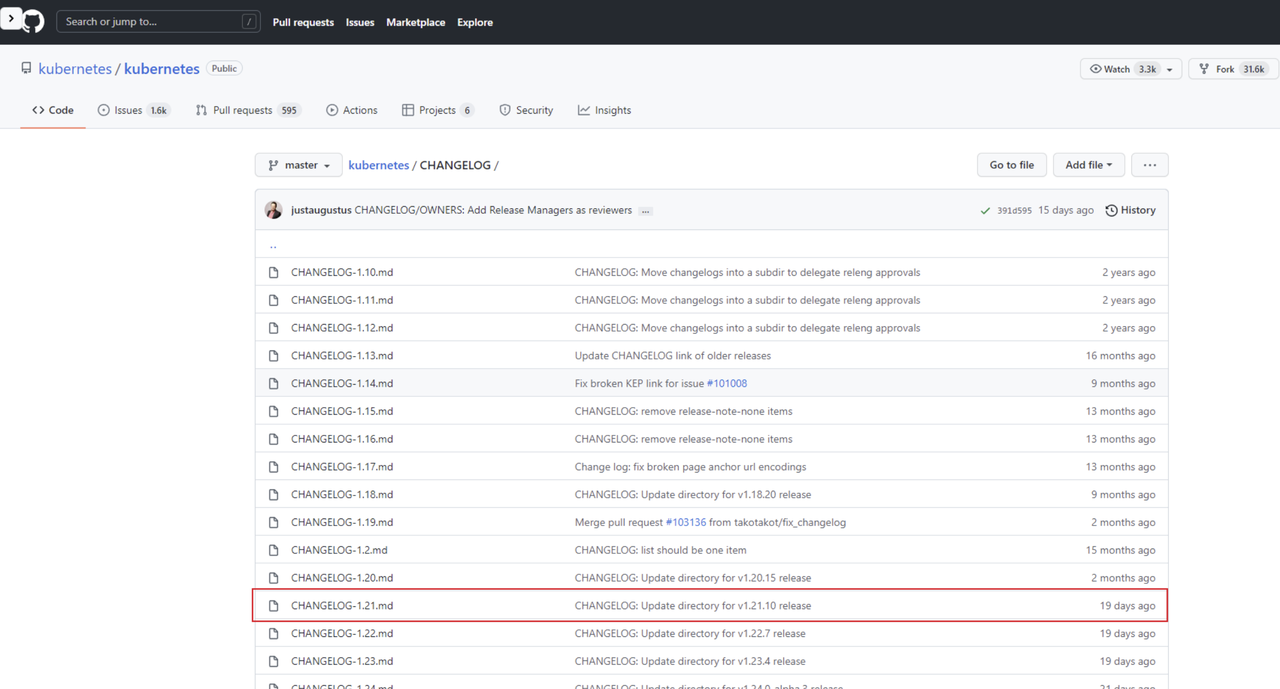Click the green commit status checkmark
Screen dimensions: 1280x689
pos(987,210)
